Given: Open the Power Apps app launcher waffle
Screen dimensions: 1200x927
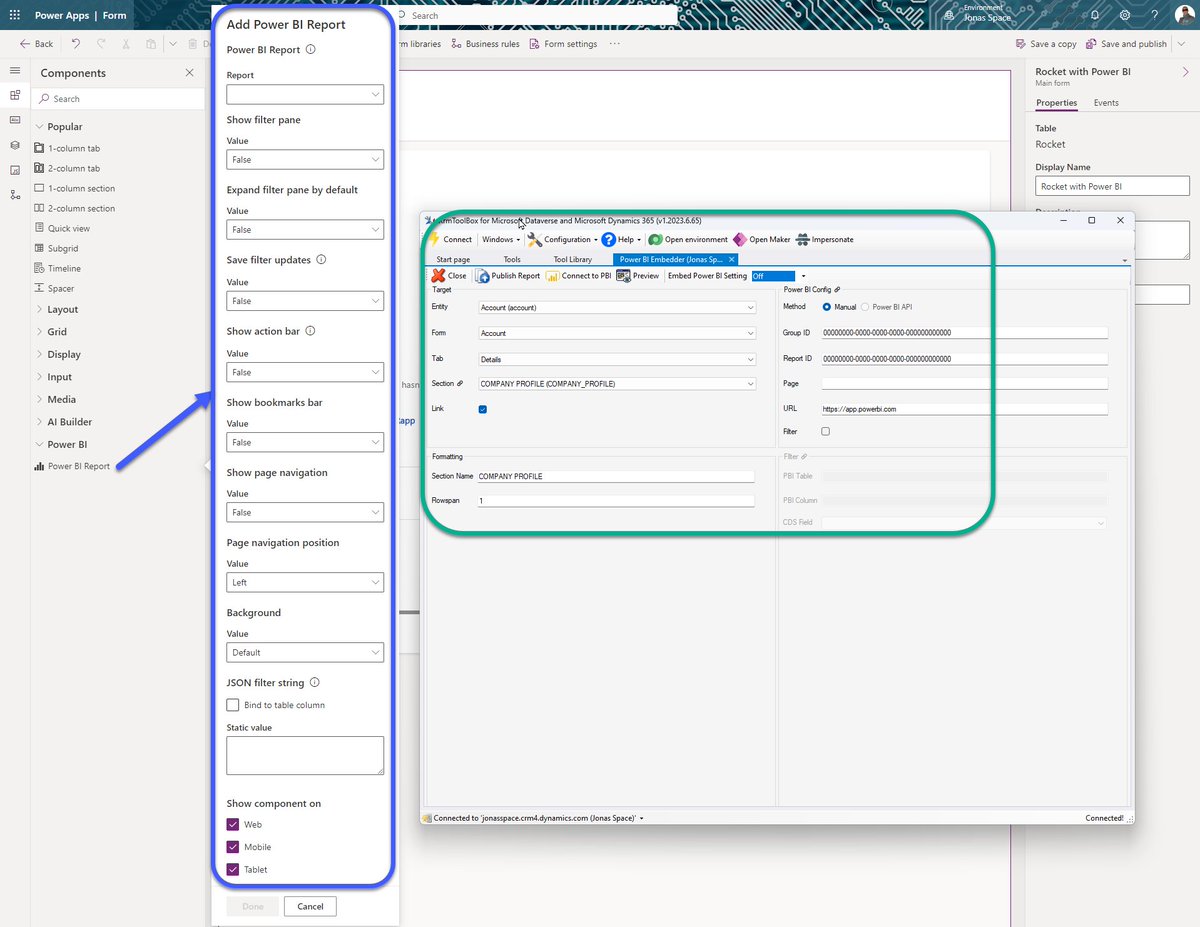Looking at the screenshot, I should [16, 15].
